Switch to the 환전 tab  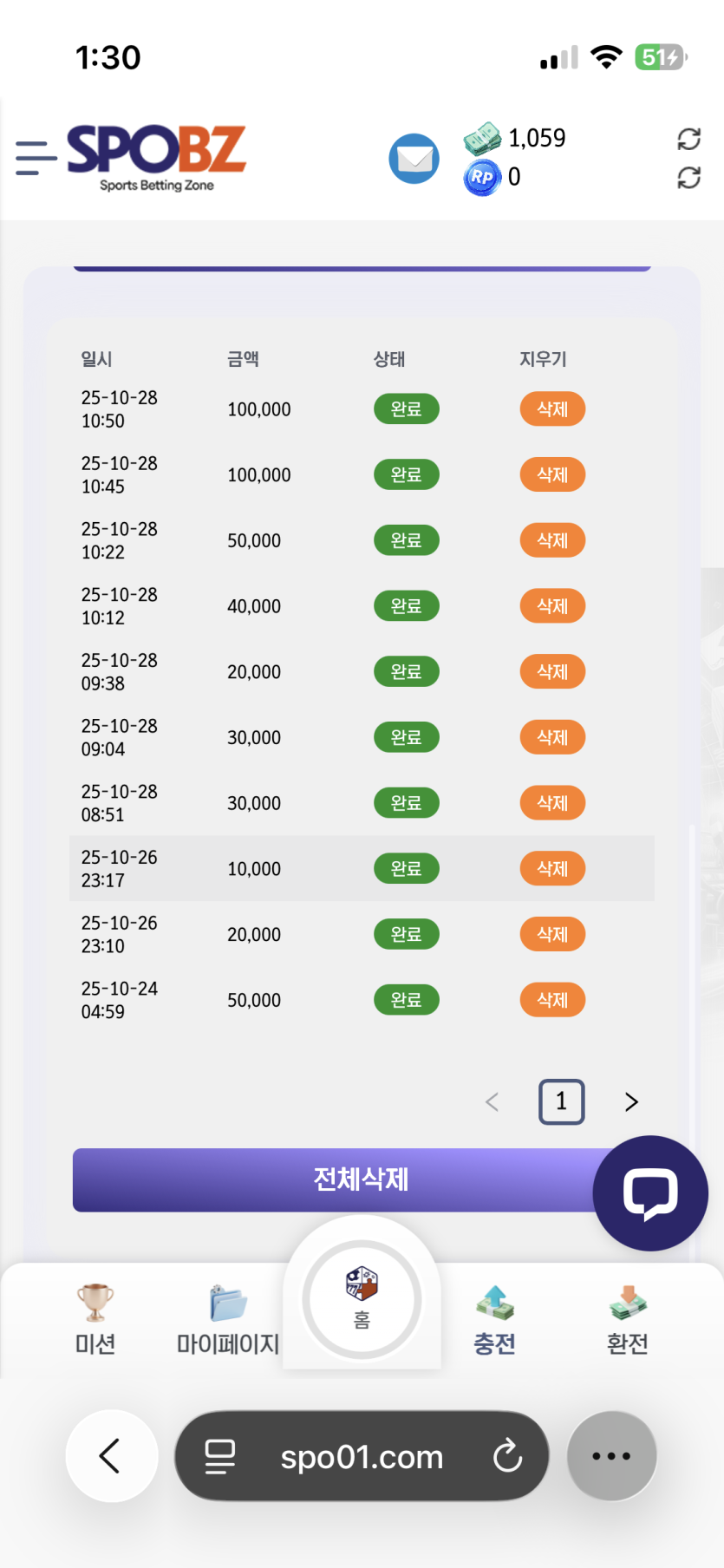[628, 1318]
